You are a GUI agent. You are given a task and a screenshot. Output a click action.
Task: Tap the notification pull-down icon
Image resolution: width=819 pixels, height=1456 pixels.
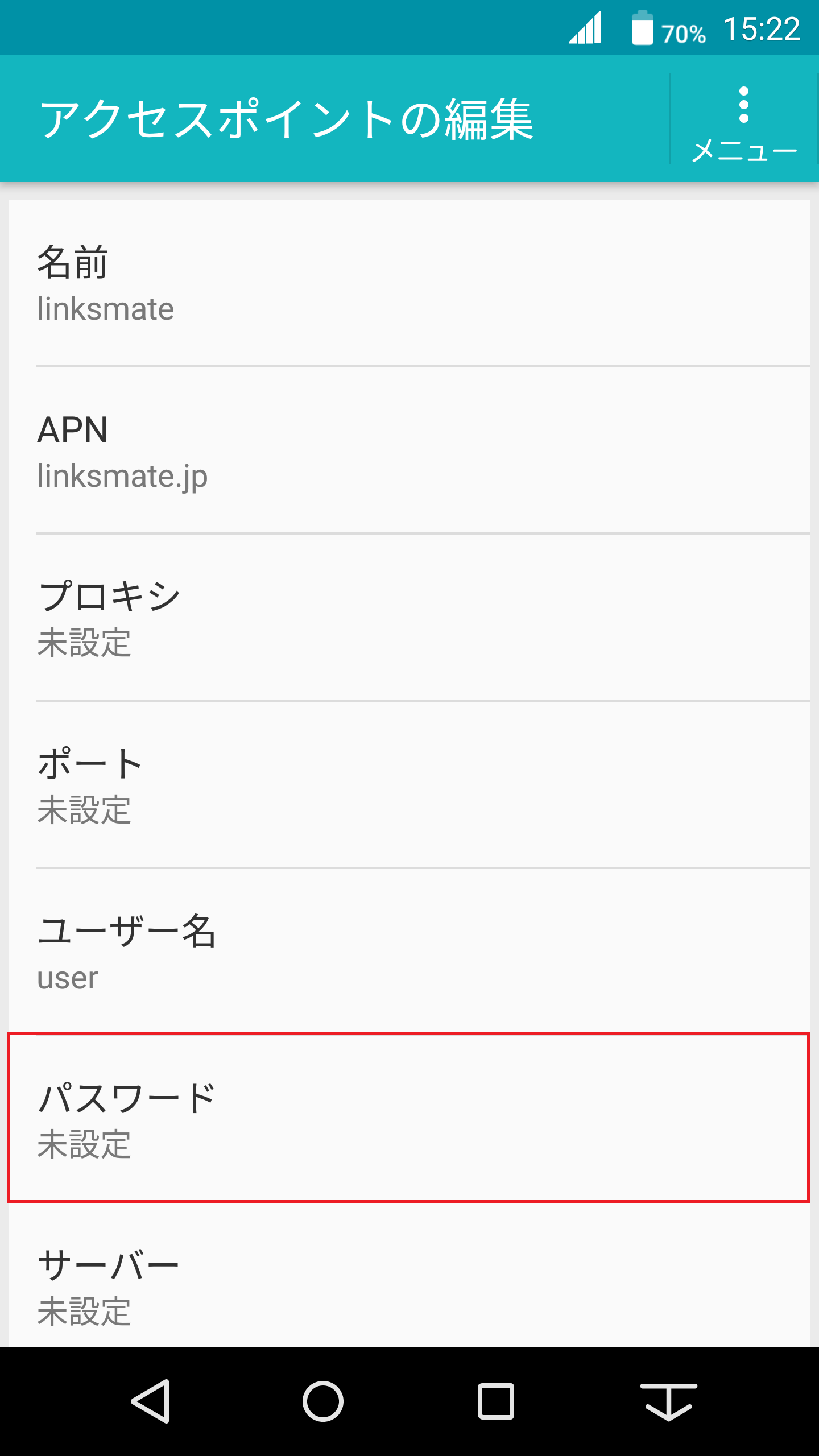tap(668, 1401)
